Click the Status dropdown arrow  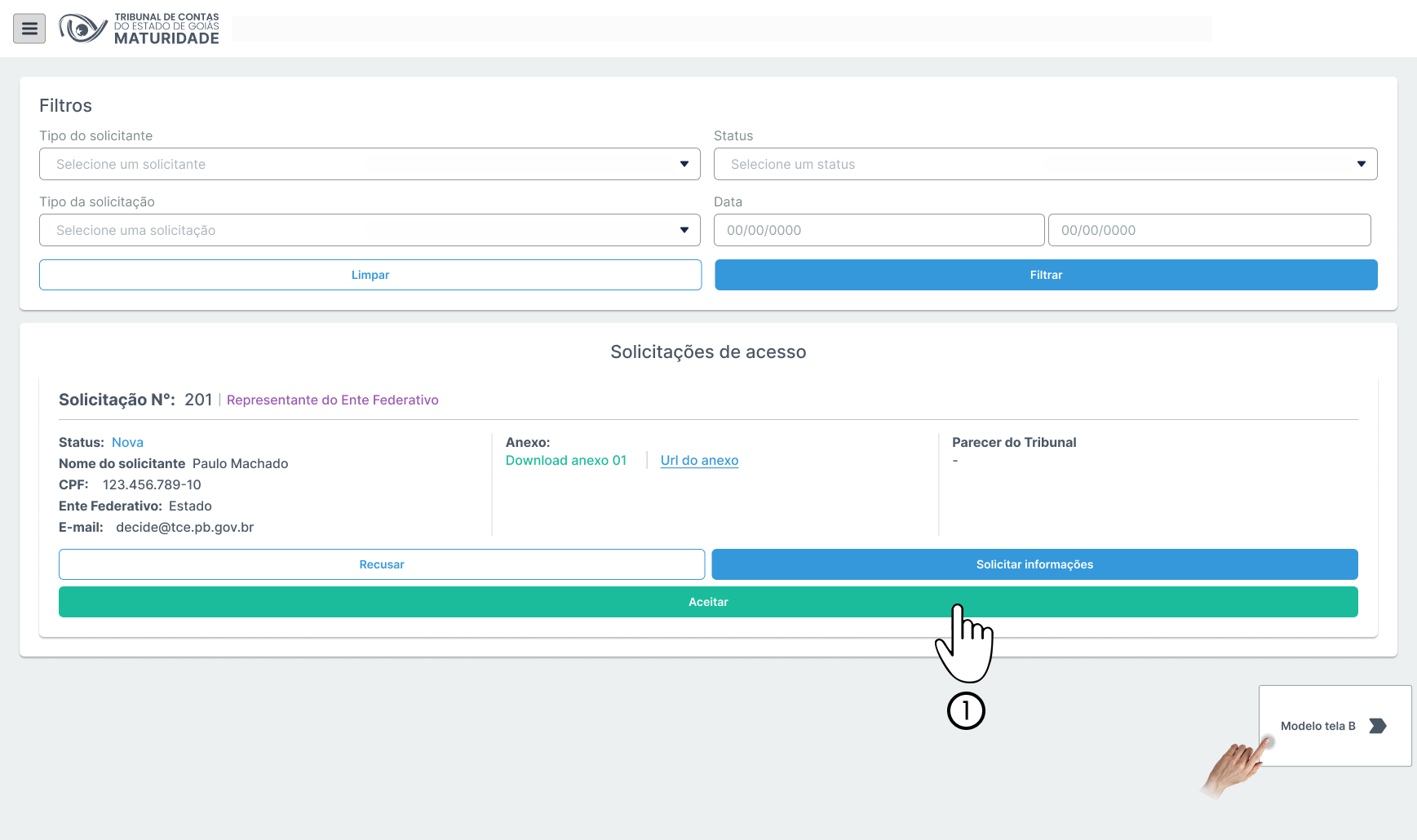click(x=1361, y=164)
